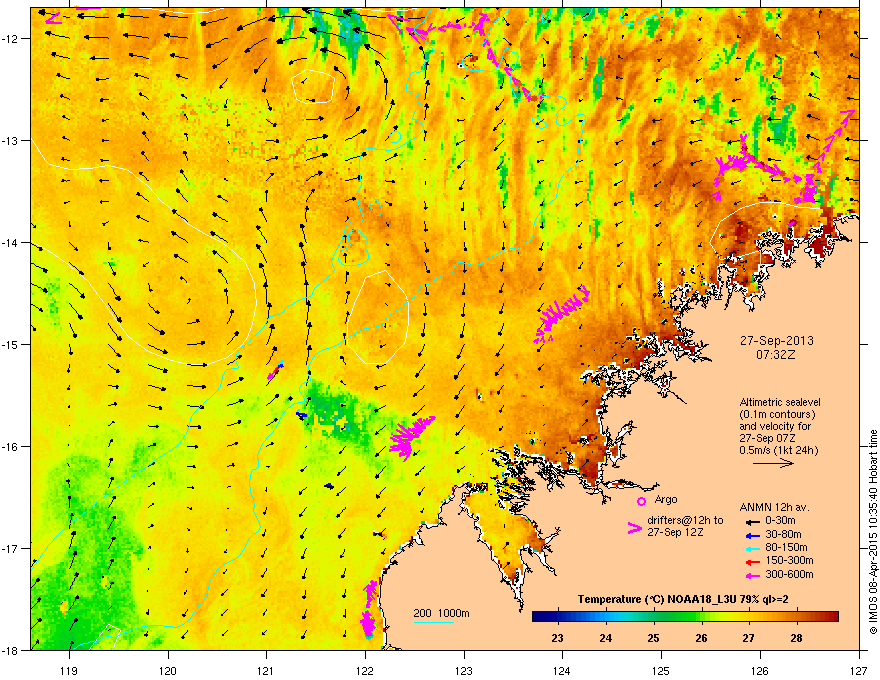Screen dimensions: 880x680
Task: Click the '80-150m' depth label
Action: coord(786,548)
